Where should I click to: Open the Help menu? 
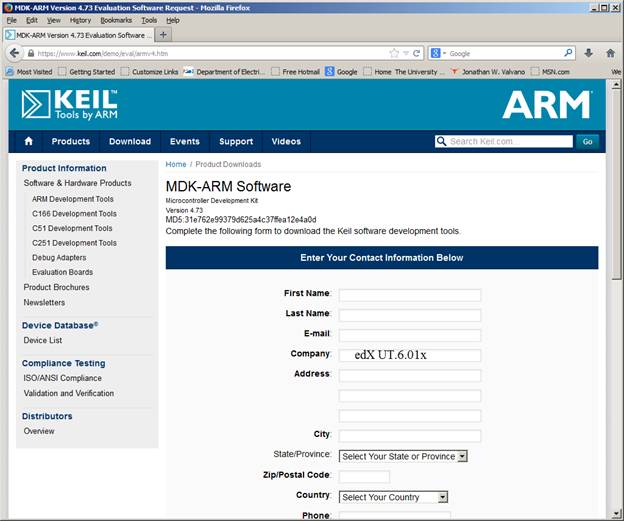pos(173,20)
